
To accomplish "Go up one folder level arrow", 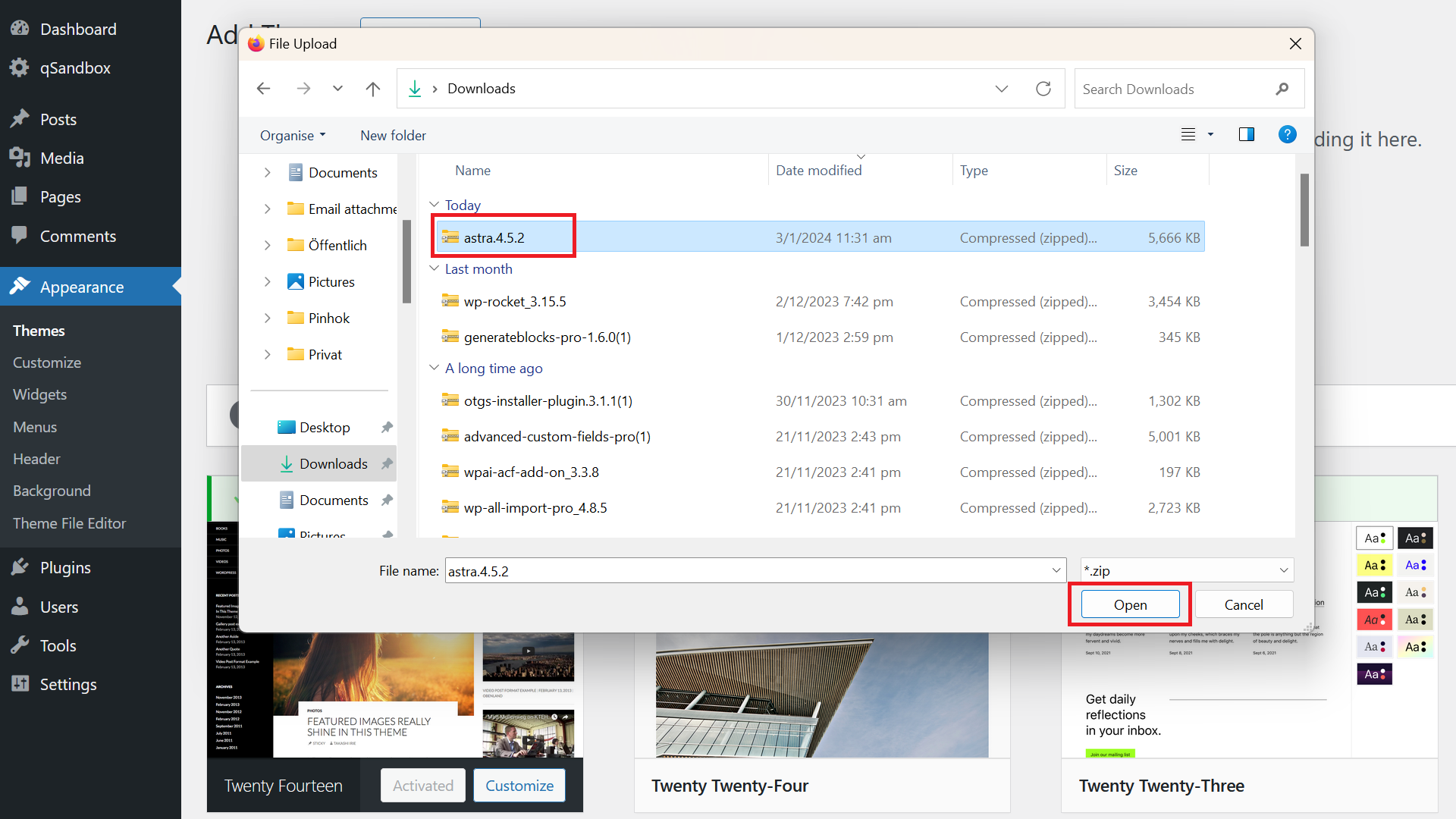I will click(x=372, y=89).
